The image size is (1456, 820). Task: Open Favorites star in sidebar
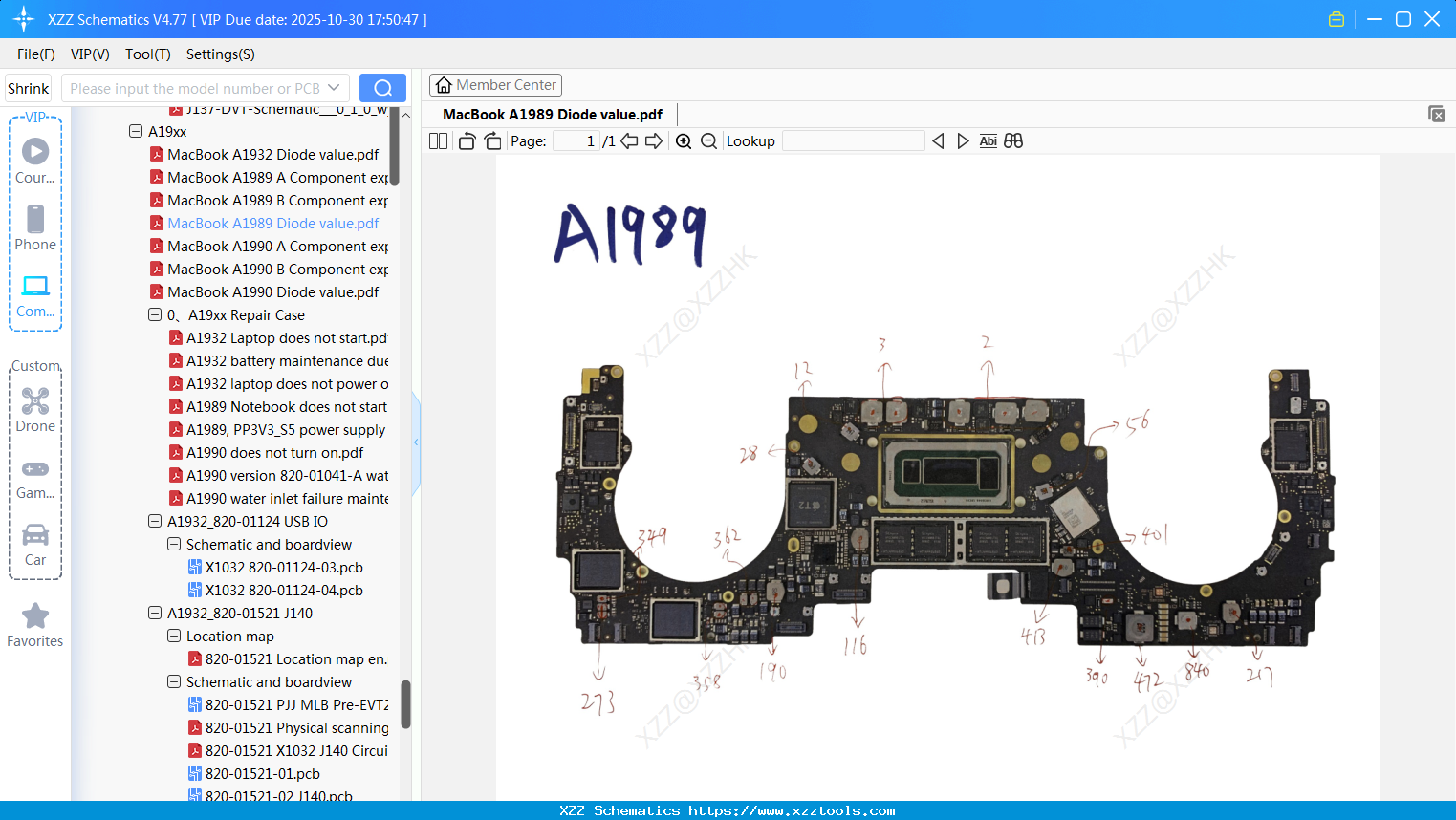tap(35, 625)
